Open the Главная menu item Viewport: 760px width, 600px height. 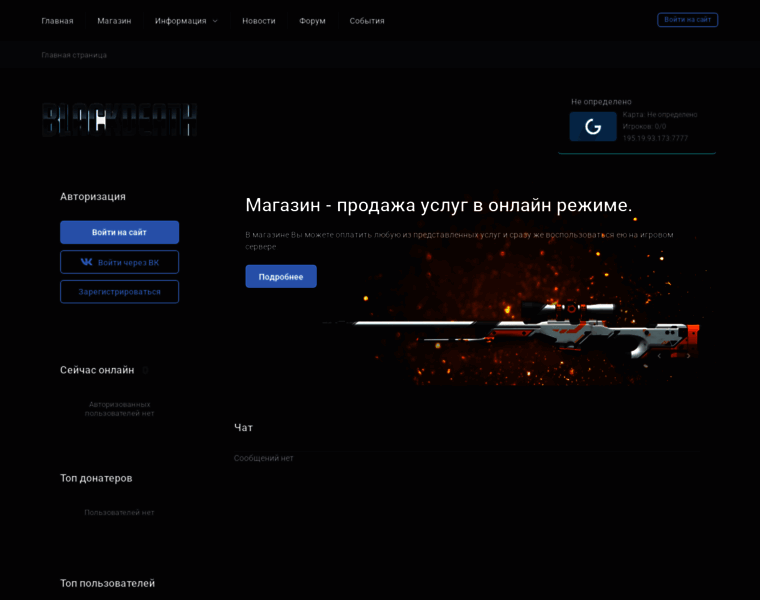(x=57, y=21)
